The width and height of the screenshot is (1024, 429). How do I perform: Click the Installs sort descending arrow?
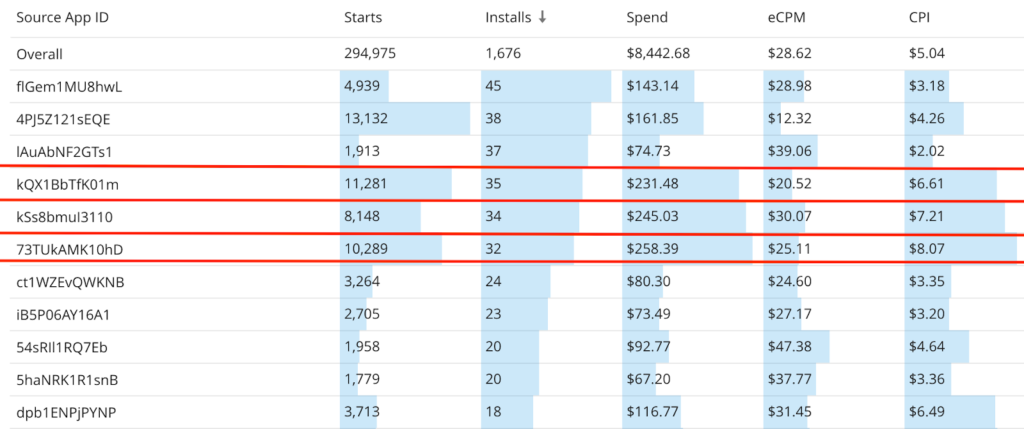pyautogui.click(x=541, y=18)
